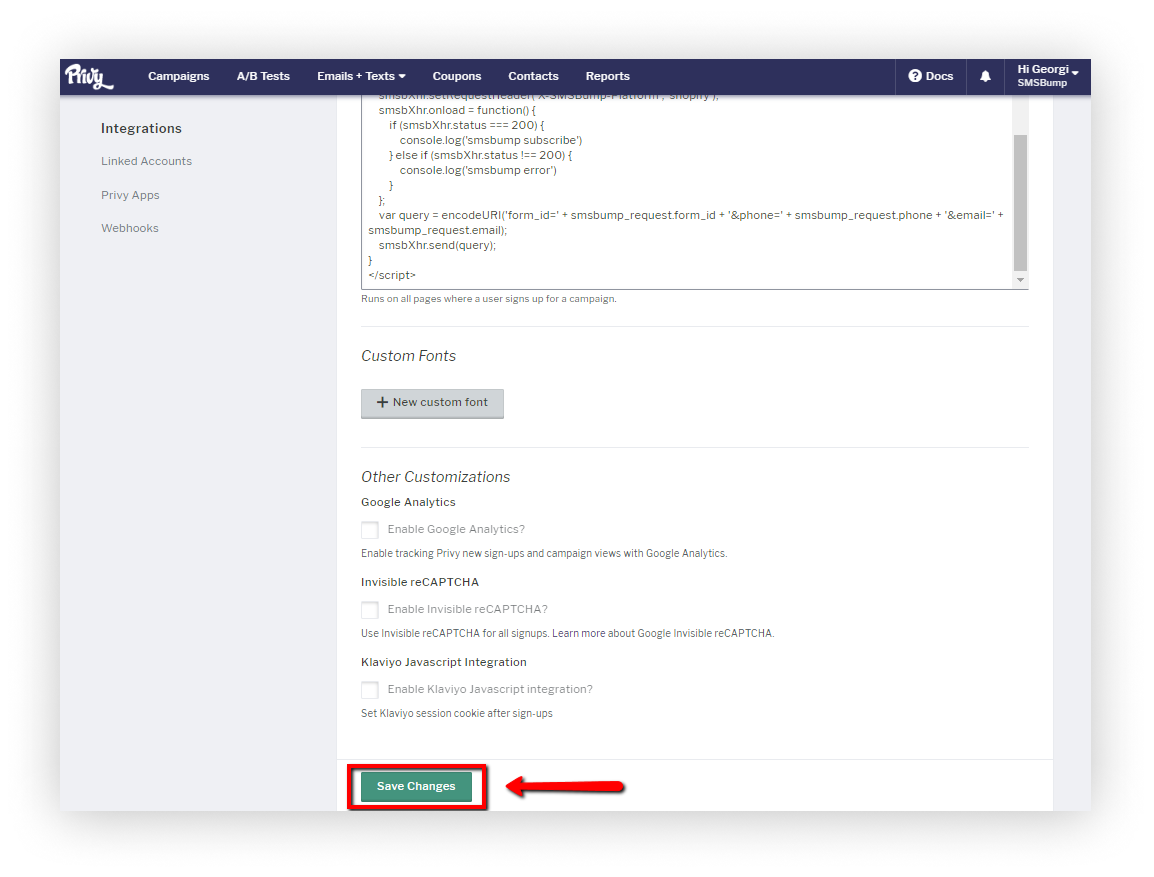The image size is (1154, 877).
Task: Open Docs help link
Action: 930,77
